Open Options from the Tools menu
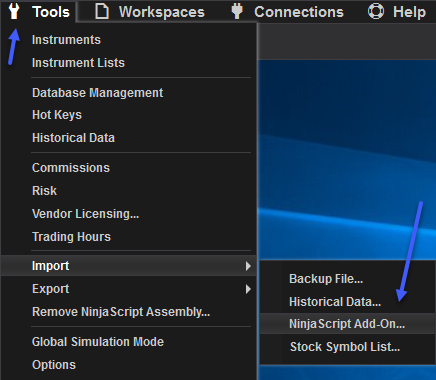 (x=54, y=365)
